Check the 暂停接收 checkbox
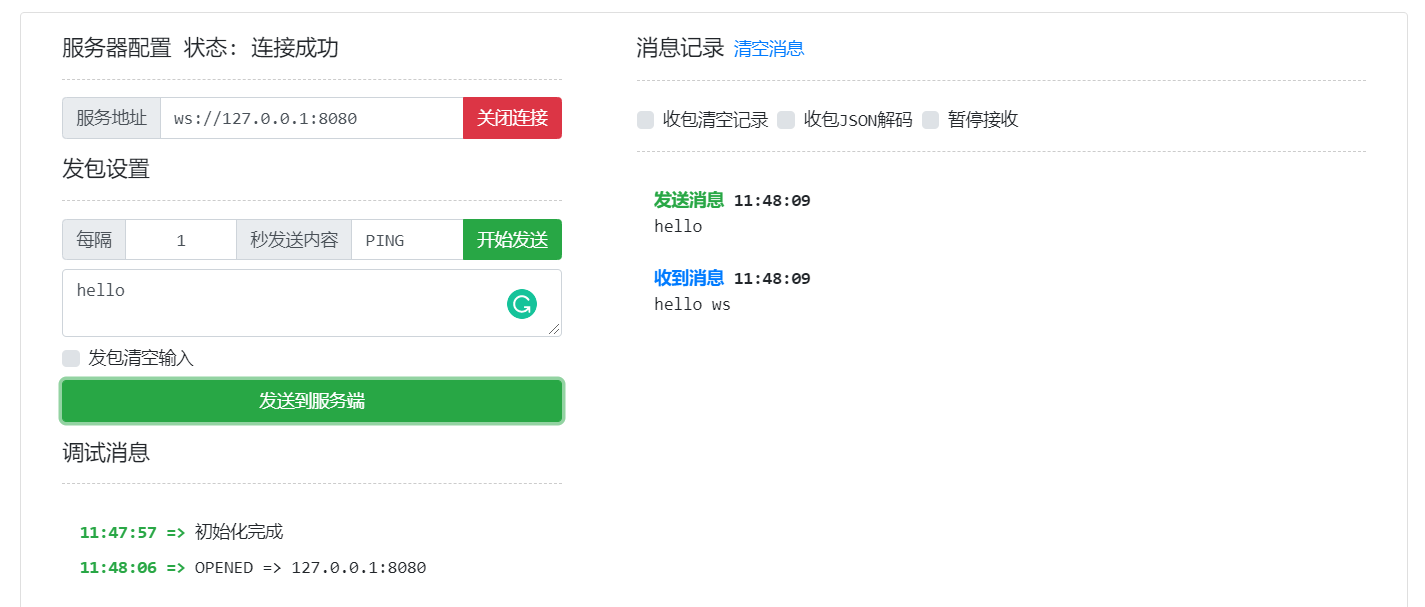The width and height of the screenshot is (1425, 607). 931,120
